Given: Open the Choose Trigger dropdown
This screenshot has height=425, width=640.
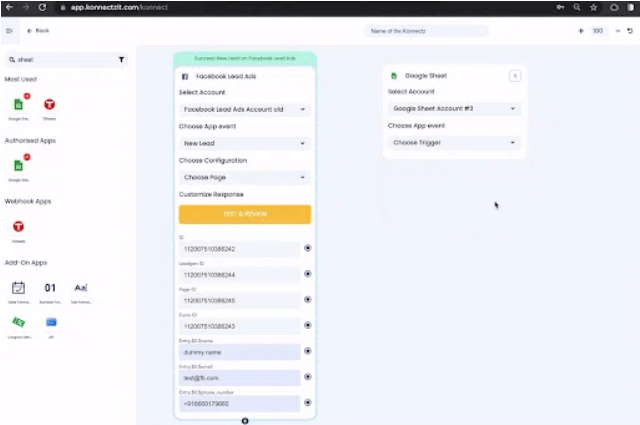Looking at the screenshot, I should (454, 142).
